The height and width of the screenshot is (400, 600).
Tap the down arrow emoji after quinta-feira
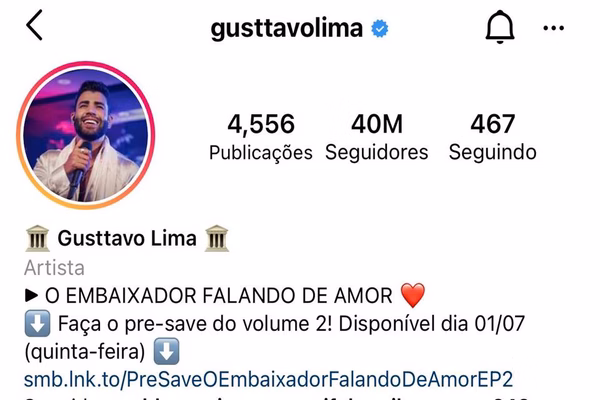166,351
